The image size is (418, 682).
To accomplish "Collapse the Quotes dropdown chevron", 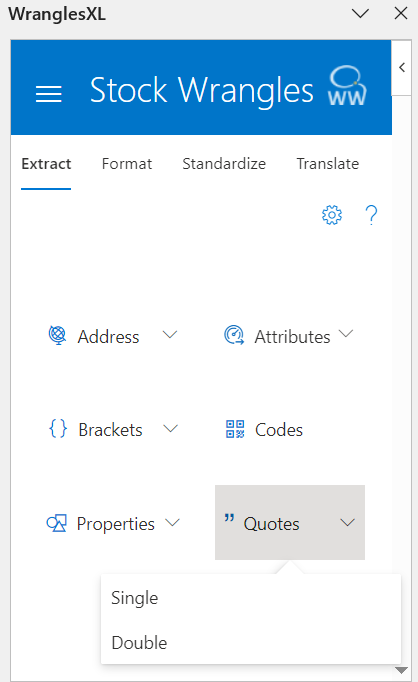I will point(347,522).
